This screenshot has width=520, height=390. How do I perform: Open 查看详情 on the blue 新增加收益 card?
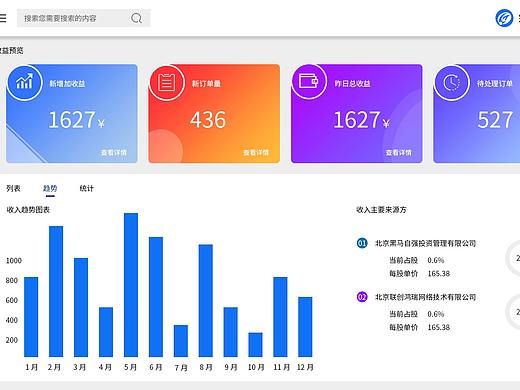(x=114, y=152)
